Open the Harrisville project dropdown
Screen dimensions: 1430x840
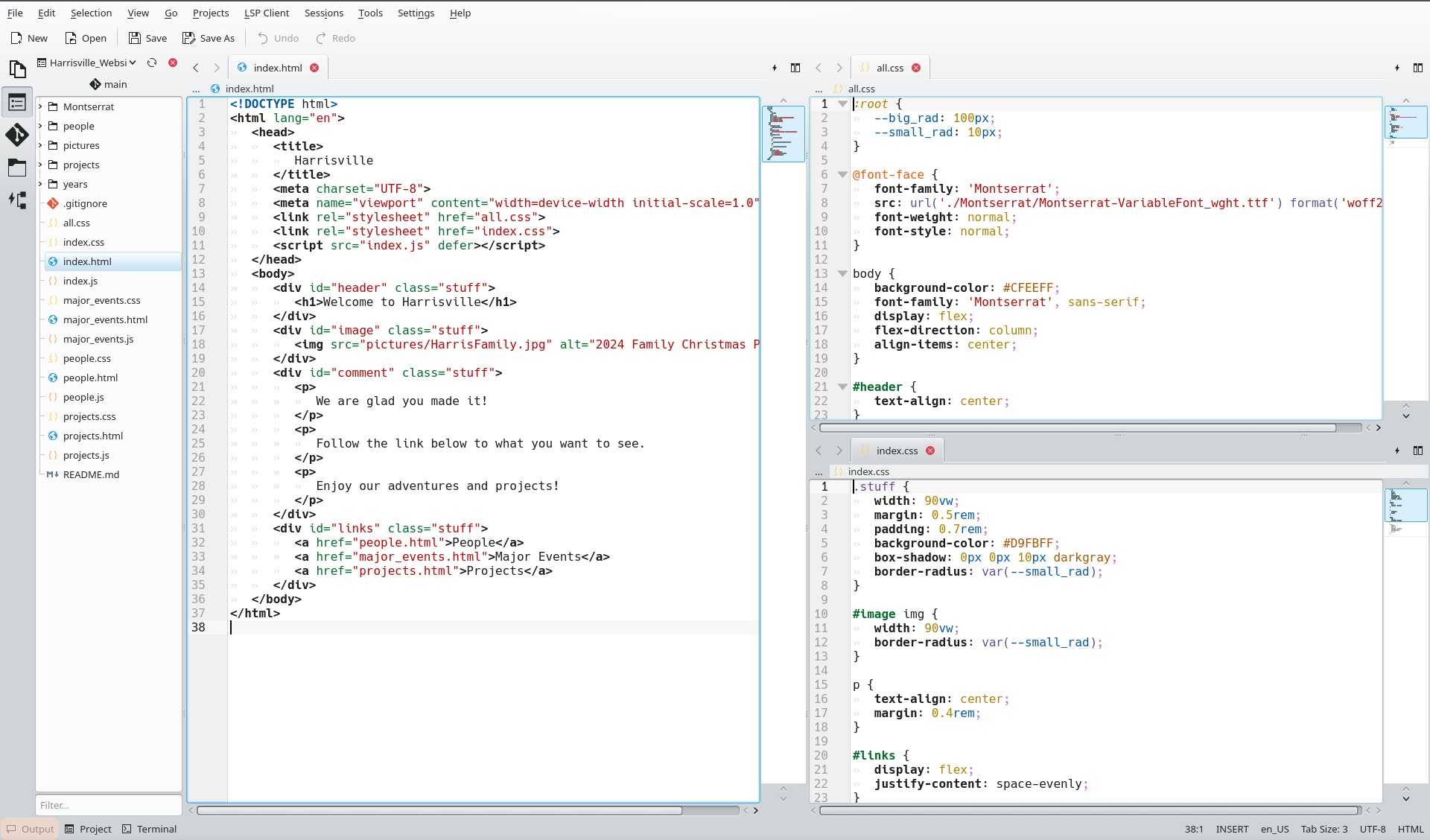point(87,63)
